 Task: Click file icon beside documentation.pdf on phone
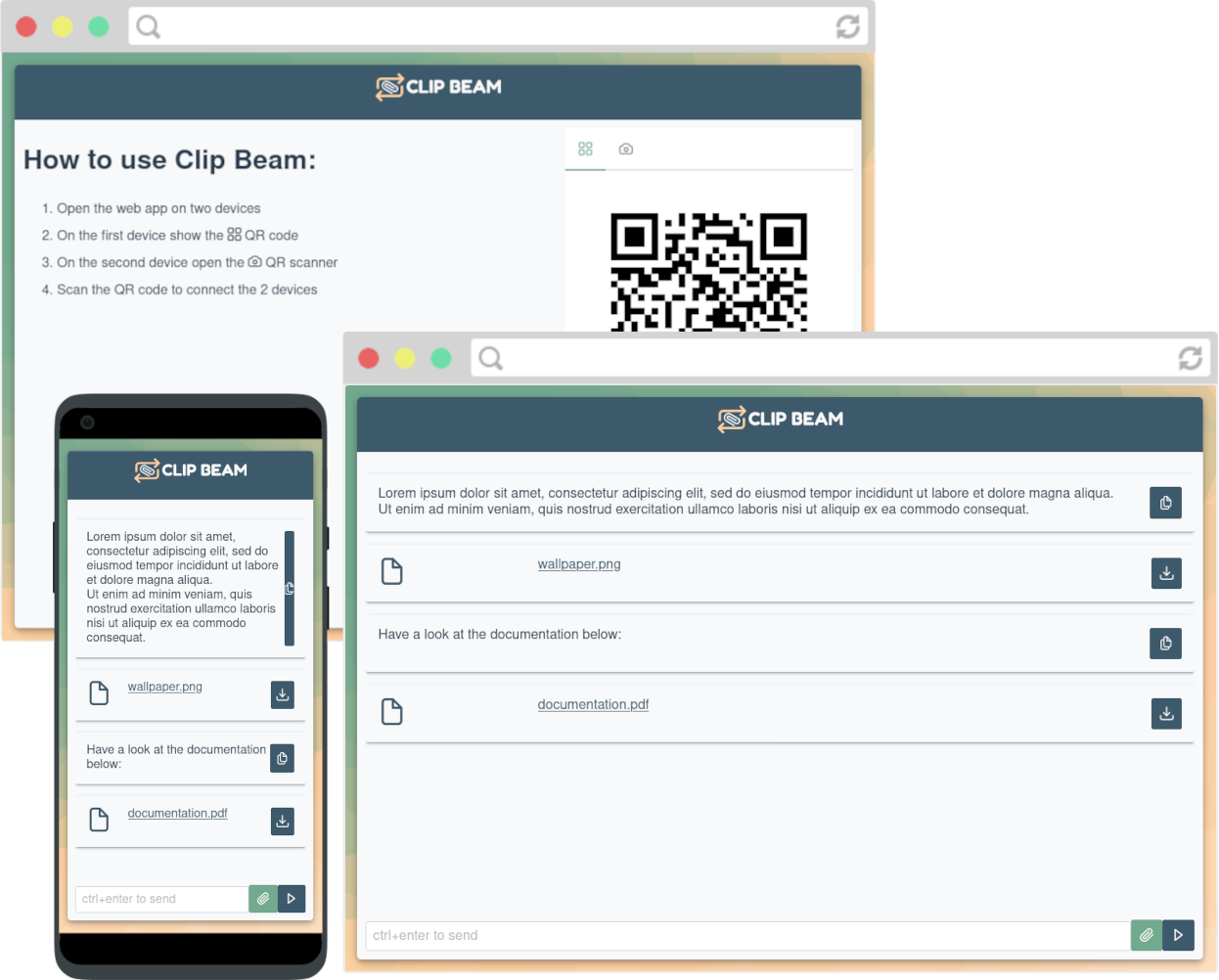coord(99,820)
